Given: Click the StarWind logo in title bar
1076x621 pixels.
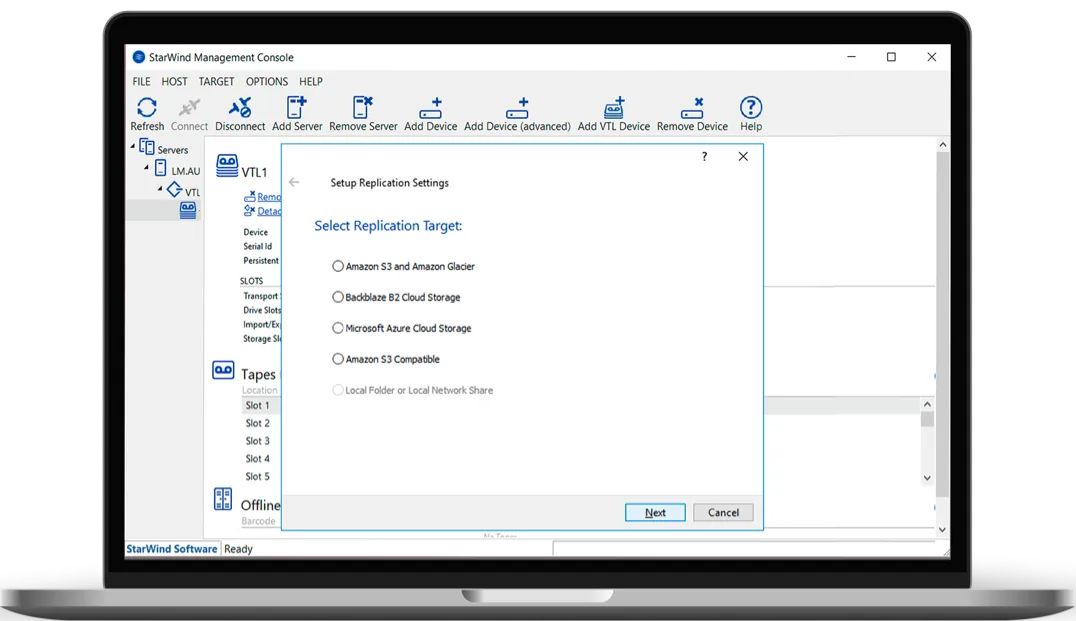Looking at the screenshot, I should 139,57.
